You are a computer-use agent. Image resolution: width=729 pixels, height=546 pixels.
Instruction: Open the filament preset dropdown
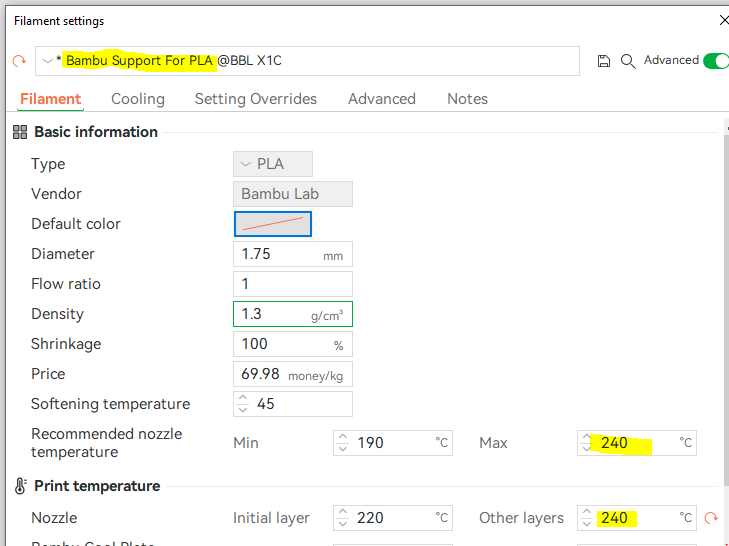click(47, 61)
